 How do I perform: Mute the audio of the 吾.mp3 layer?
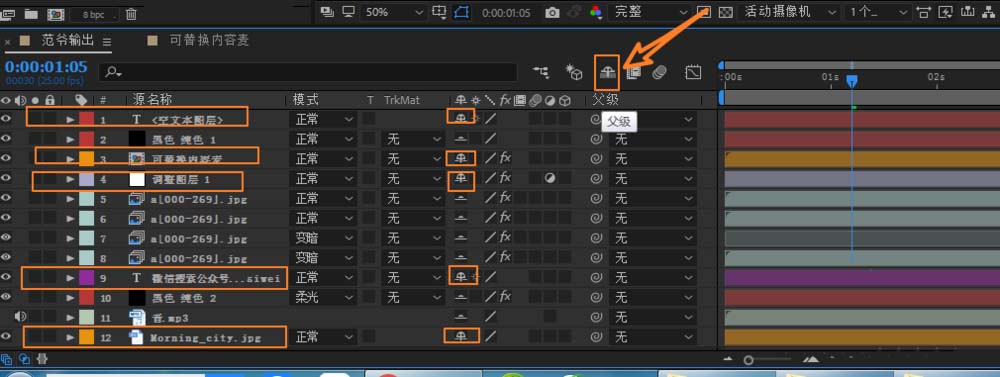19,316
